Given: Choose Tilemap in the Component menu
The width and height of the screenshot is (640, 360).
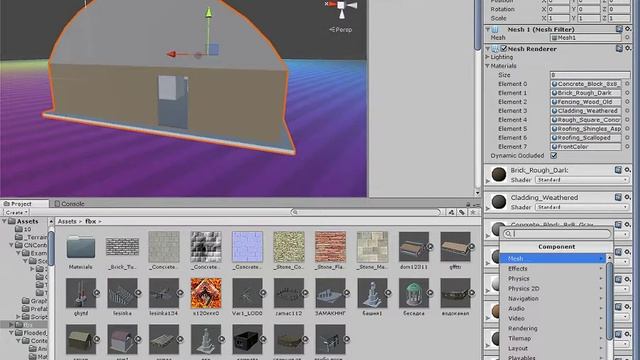Looking at the screenshot, I should [x=554, y=338].
